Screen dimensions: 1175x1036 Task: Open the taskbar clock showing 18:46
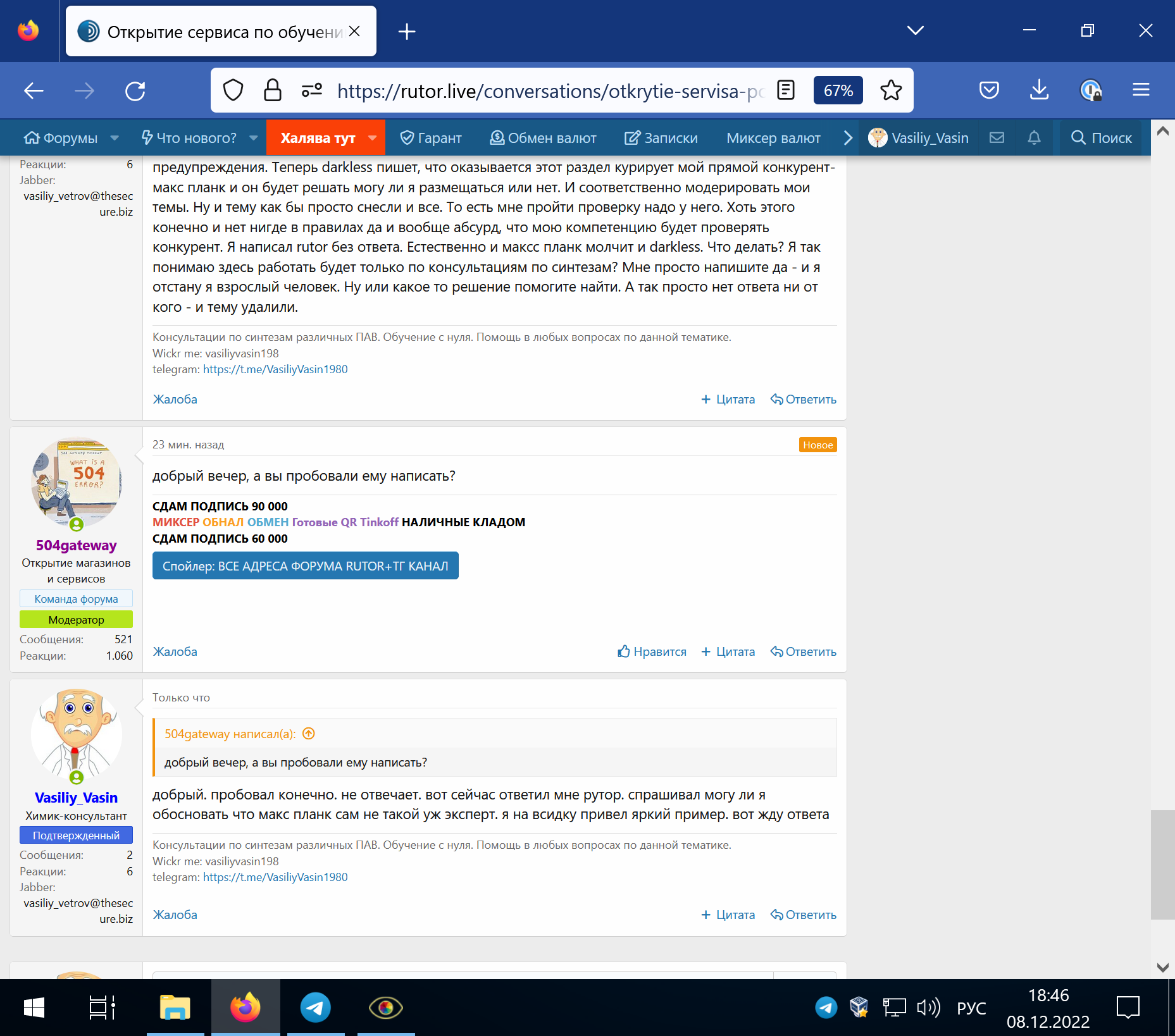(1048, 1008)
